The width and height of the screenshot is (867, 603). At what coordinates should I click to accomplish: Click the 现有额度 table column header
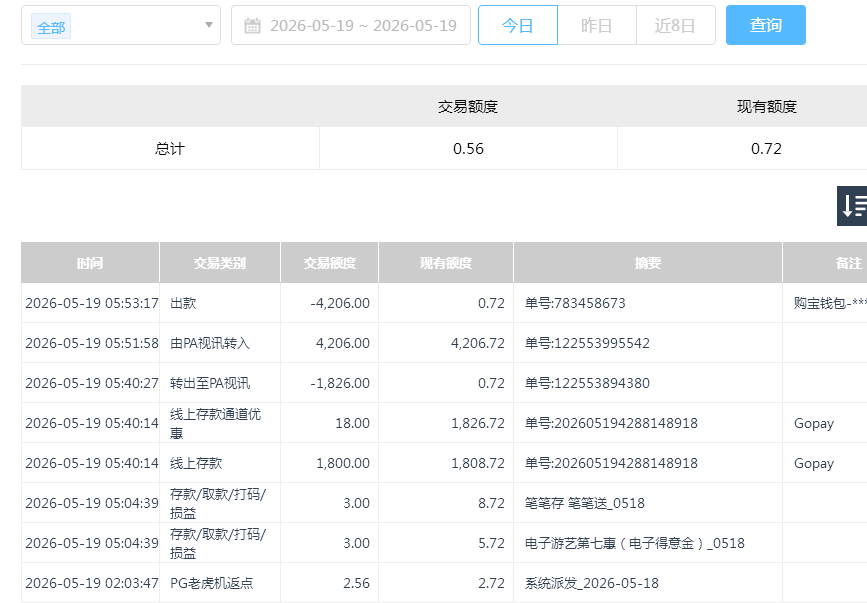[x=446, y=263]
